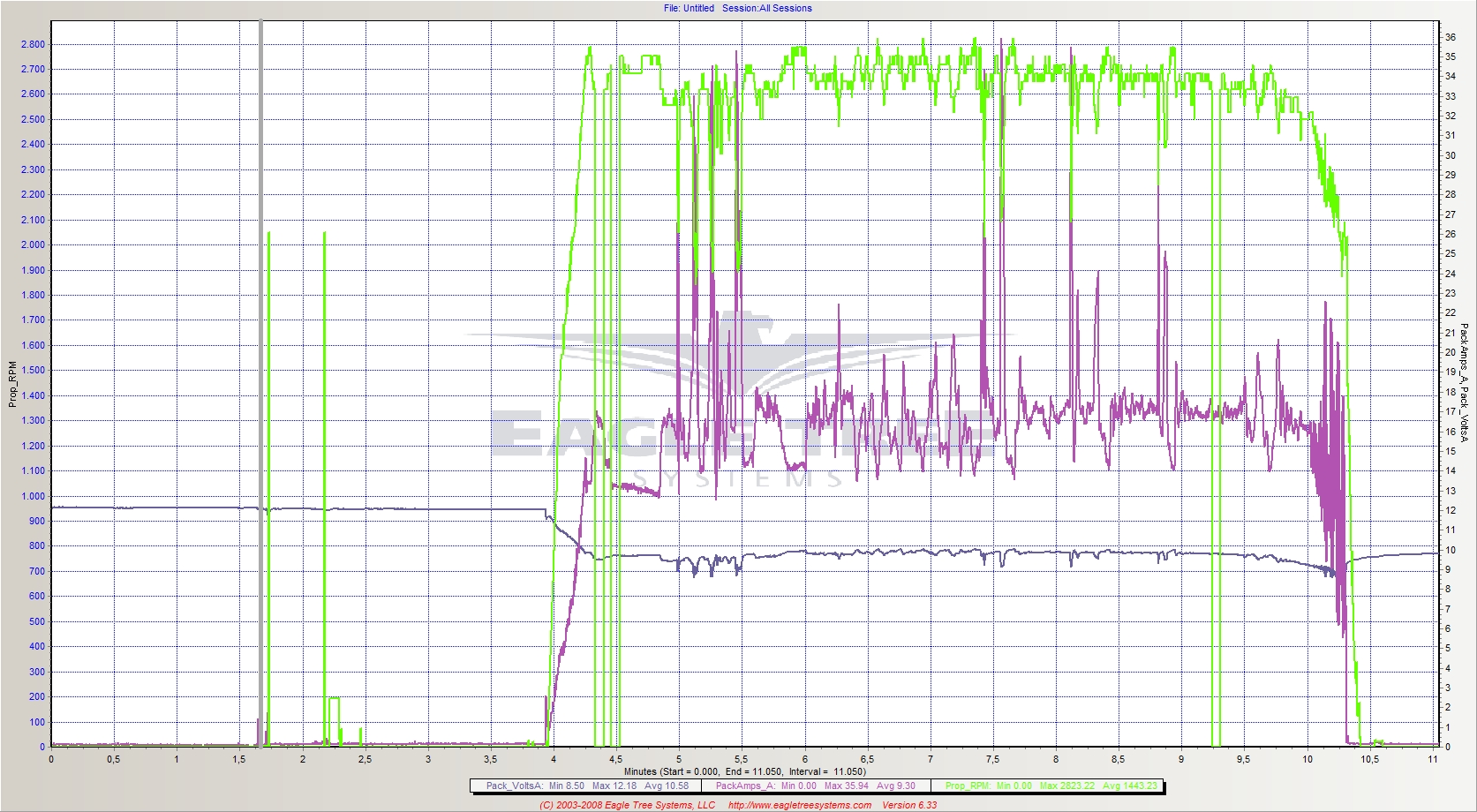Select the PackAmps_A legend entry
Screen dimensions: 1477x812
point(816,786)
